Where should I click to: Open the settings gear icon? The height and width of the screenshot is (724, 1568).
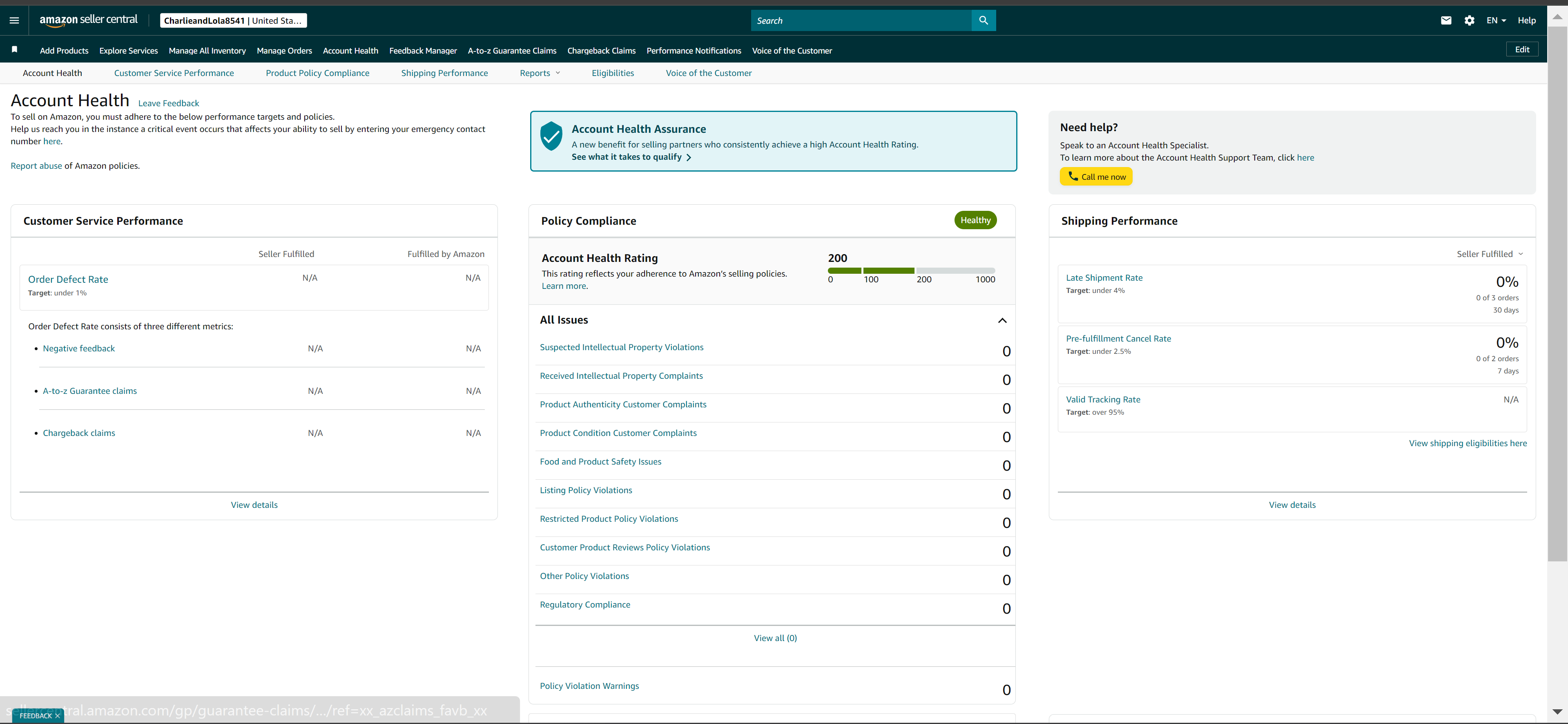[x=1470, y=21]
